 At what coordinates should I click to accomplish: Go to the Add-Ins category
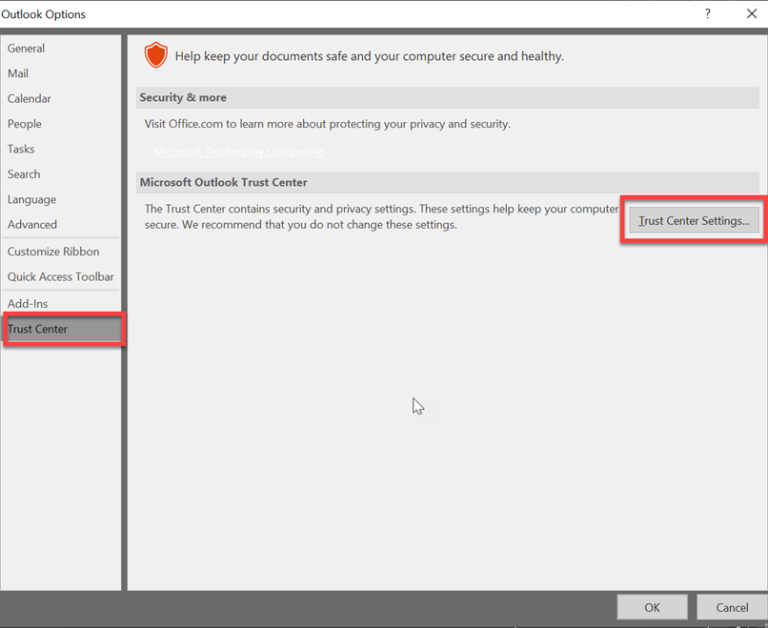click(x=61, y=304)
